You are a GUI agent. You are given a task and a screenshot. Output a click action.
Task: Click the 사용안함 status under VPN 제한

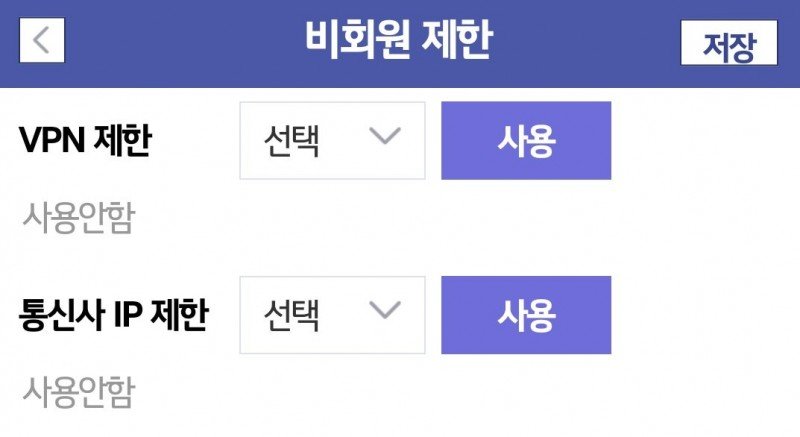click(79, 218)
